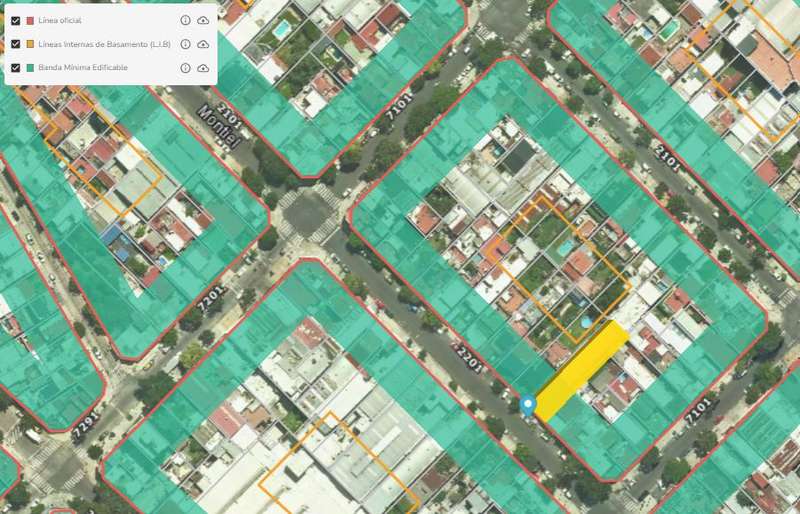Download the Banda Mínima Edificable layer
800x514 pixels.
(203, 68)
